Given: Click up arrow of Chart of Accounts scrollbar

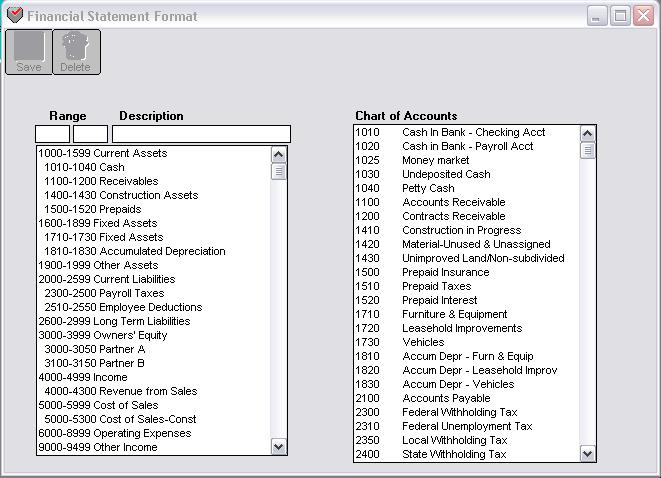Looking at the screenshot, I should 588,133.
